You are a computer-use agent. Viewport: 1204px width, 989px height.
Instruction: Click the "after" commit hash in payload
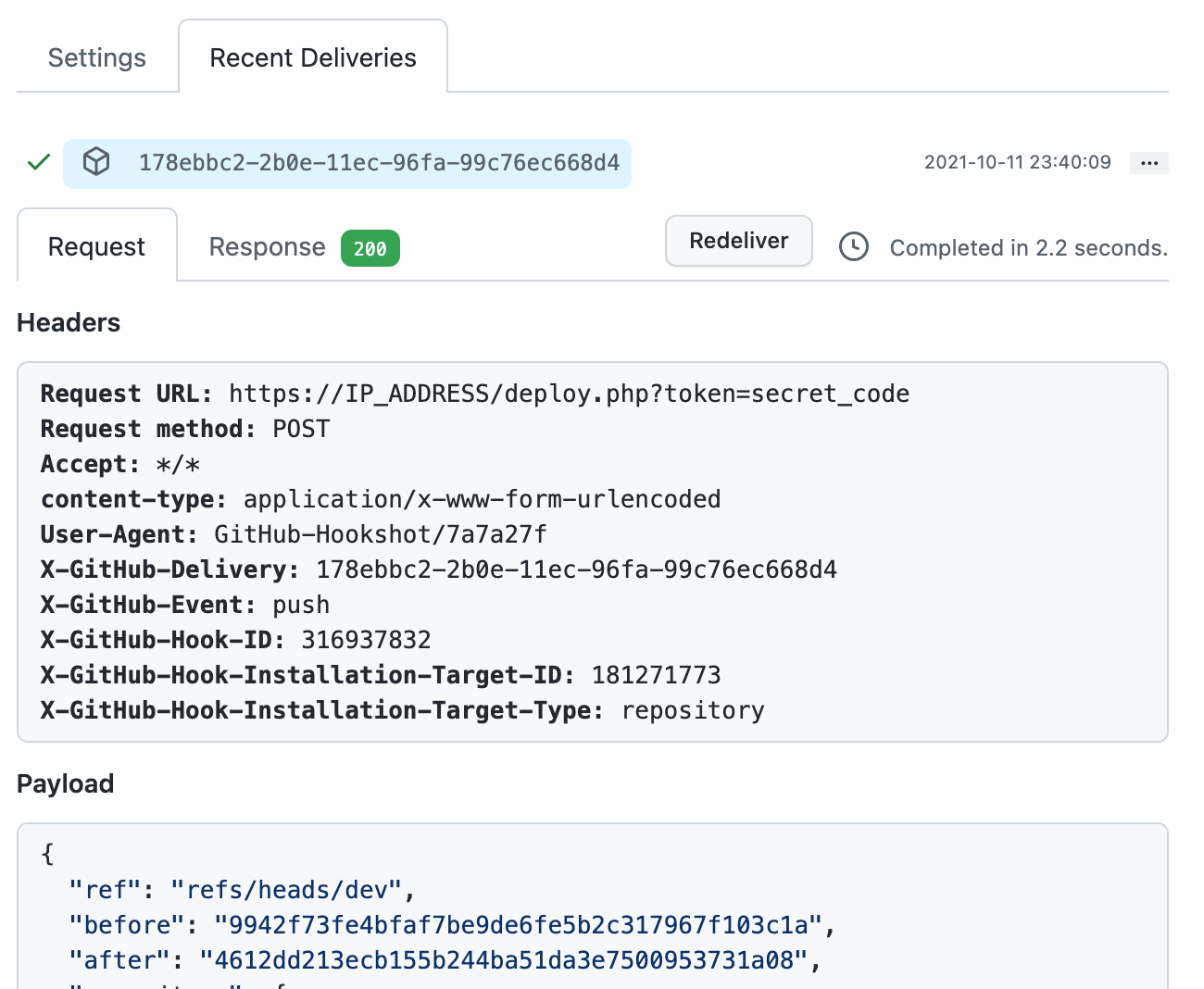(x=504, y=960)
